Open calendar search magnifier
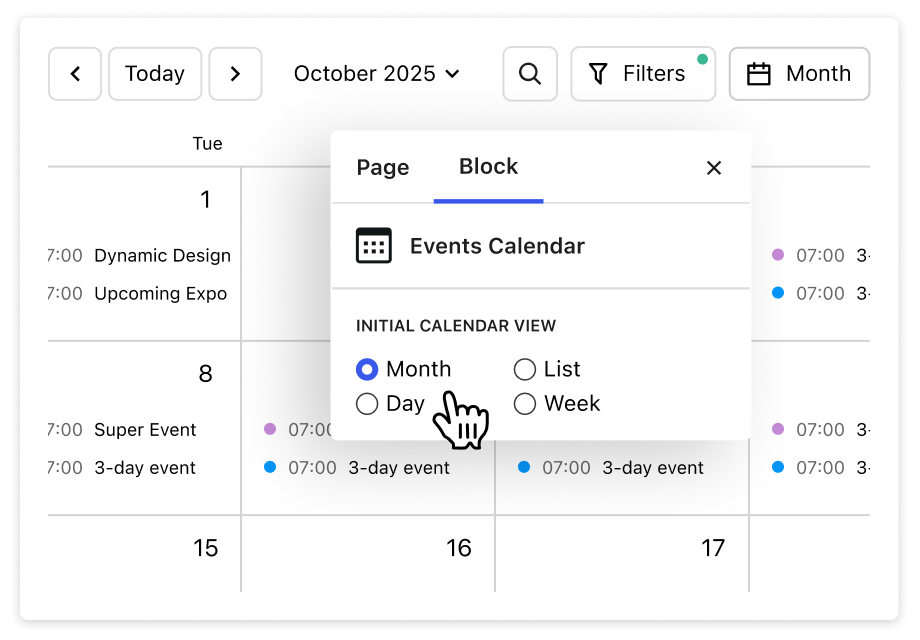The image size is (920, 640). [x=530, y=74]
